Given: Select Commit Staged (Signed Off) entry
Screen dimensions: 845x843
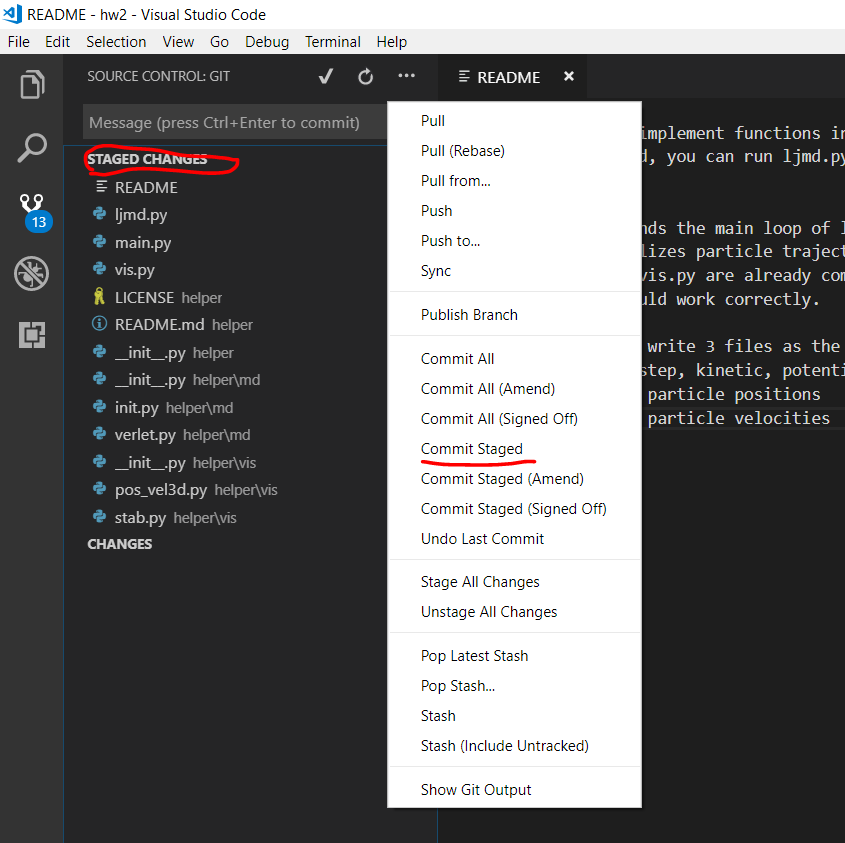Looking at the screenshot, I should point(514,509).
